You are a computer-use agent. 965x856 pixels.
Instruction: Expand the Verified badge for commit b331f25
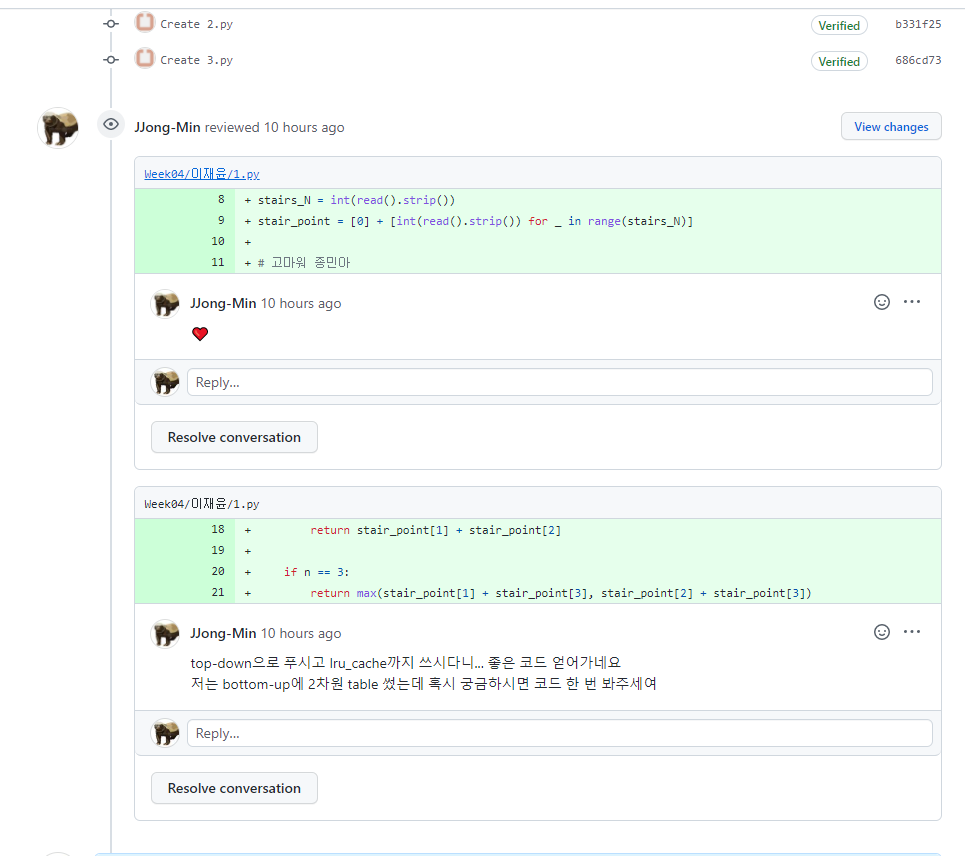click(x=839, y=25)
